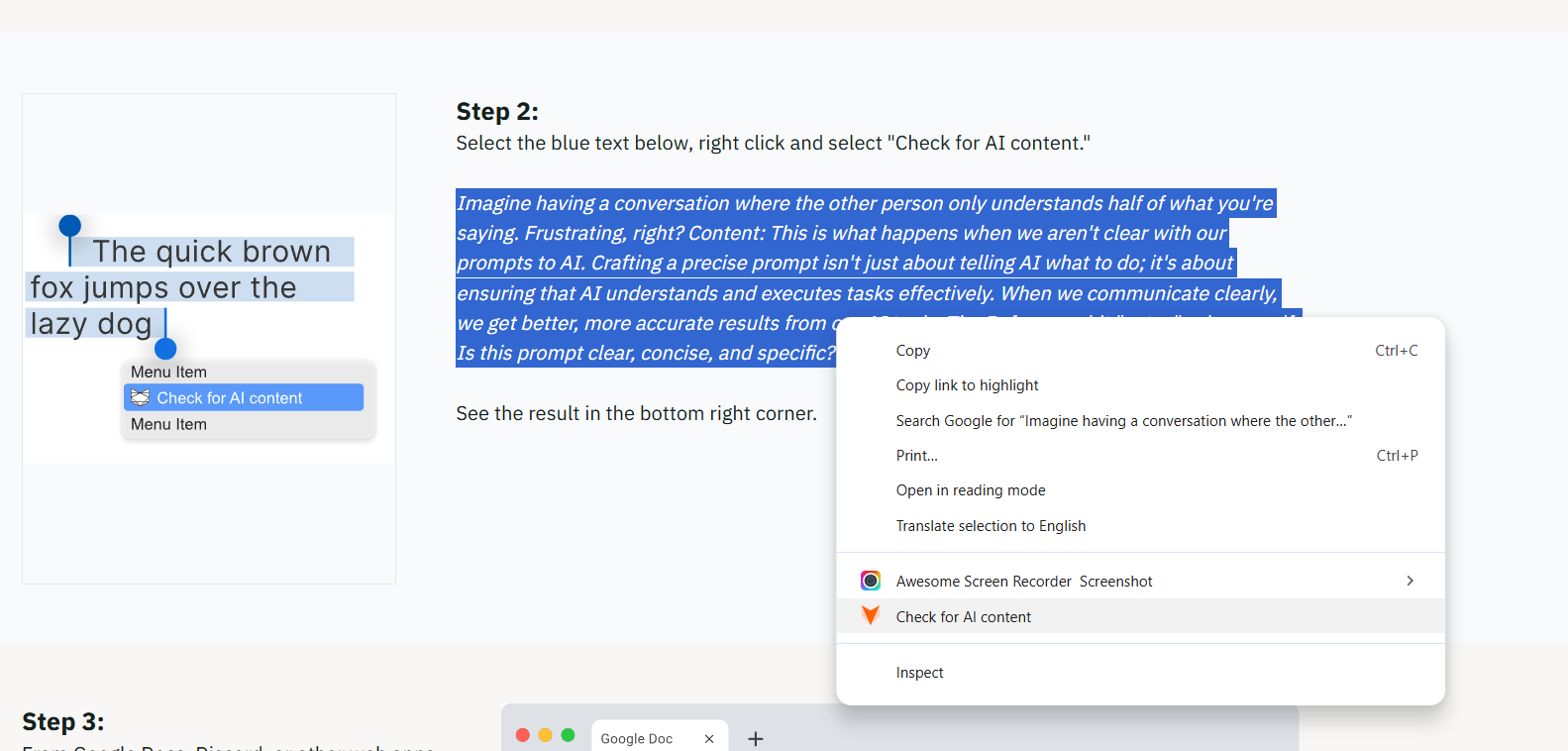Viewport: 1568px width, 751px height.
Task: Choose Print... from the context menu
Action: click(x=916, y=456)
